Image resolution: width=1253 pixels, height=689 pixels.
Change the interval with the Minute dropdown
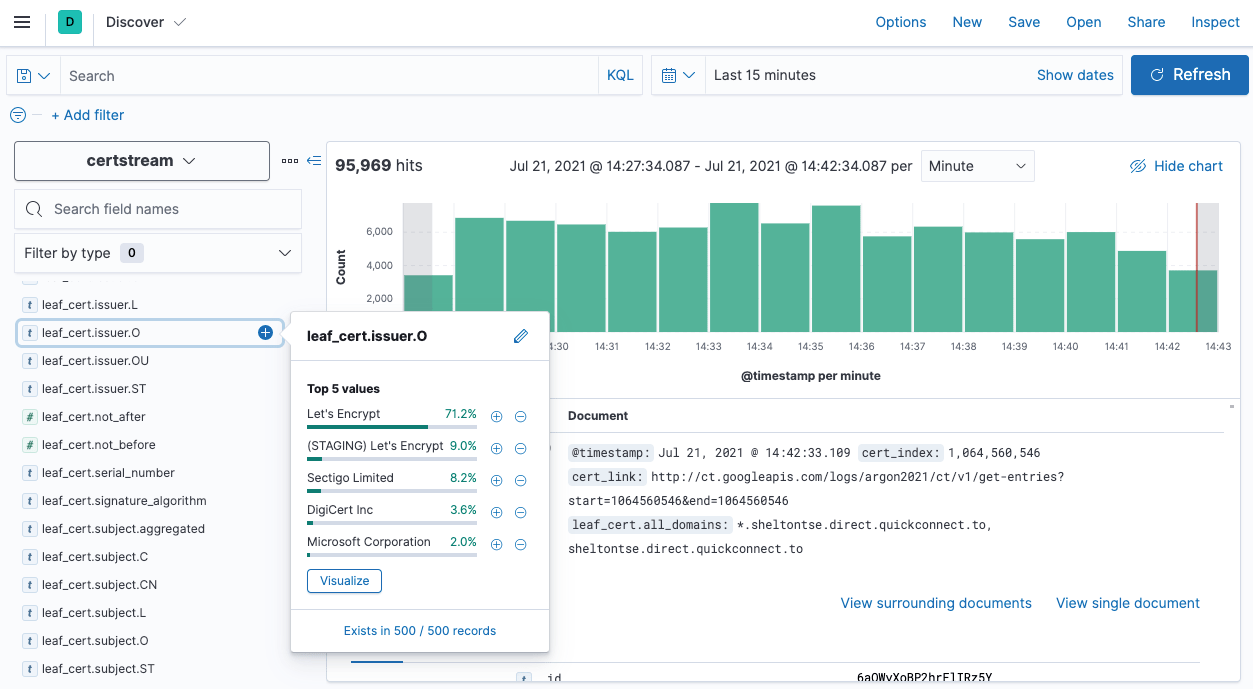coord(977,167)
